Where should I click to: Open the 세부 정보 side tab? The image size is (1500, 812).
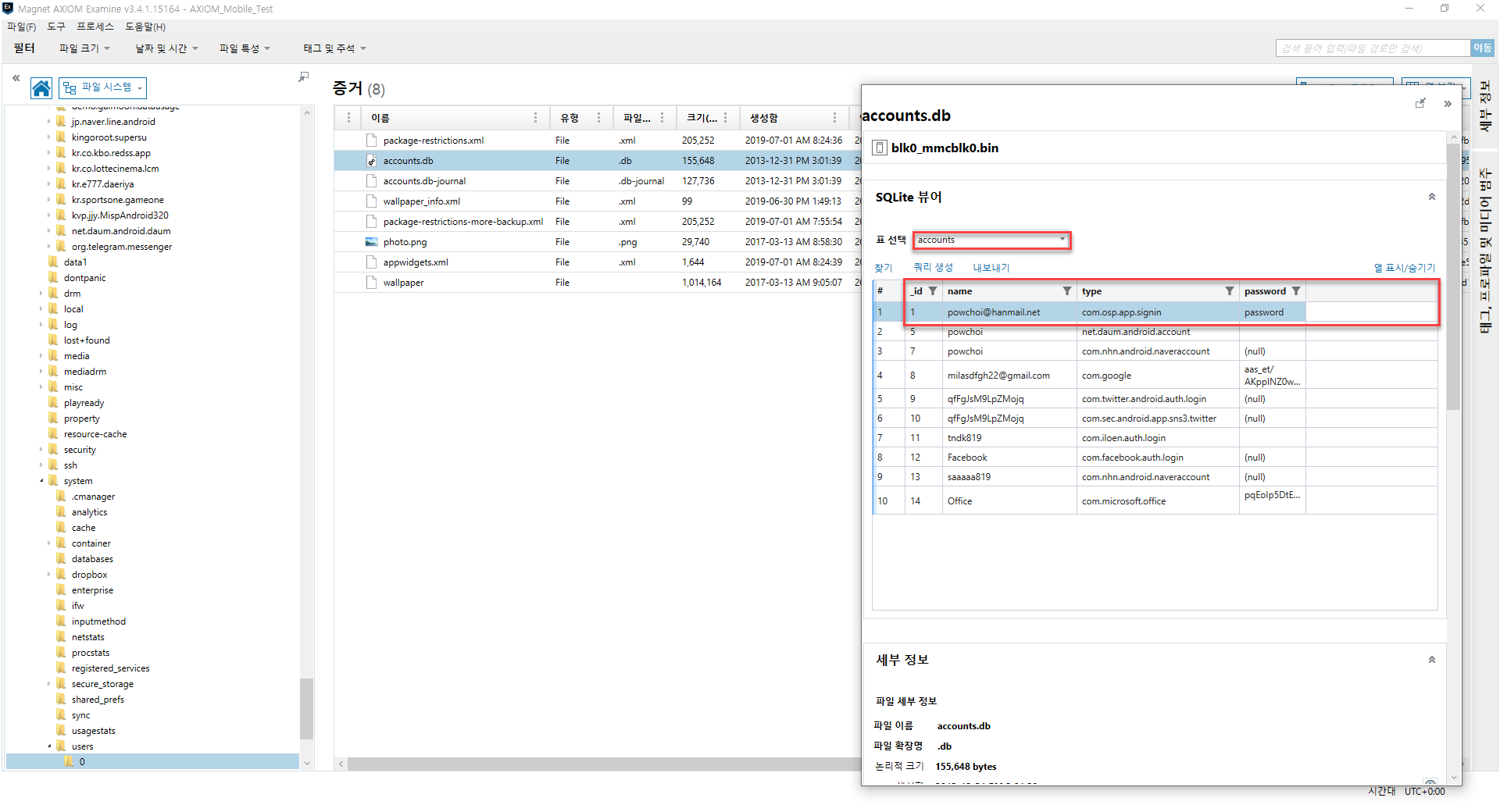coord(1485,105)
